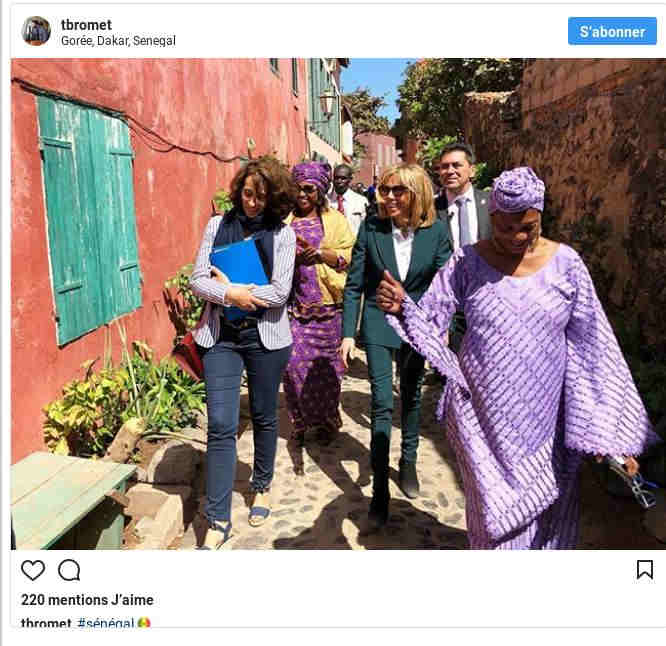Open the tbromet profile avatar

(36, 31)
